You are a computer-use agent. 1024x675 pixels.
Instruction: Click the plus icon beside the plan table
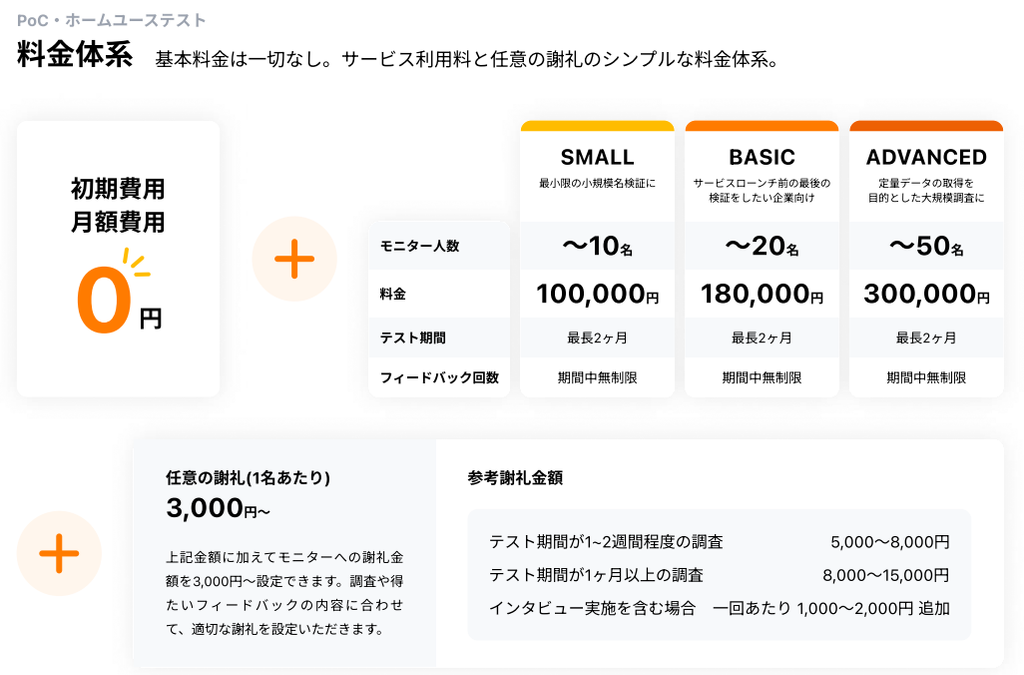tap(294, 259)
